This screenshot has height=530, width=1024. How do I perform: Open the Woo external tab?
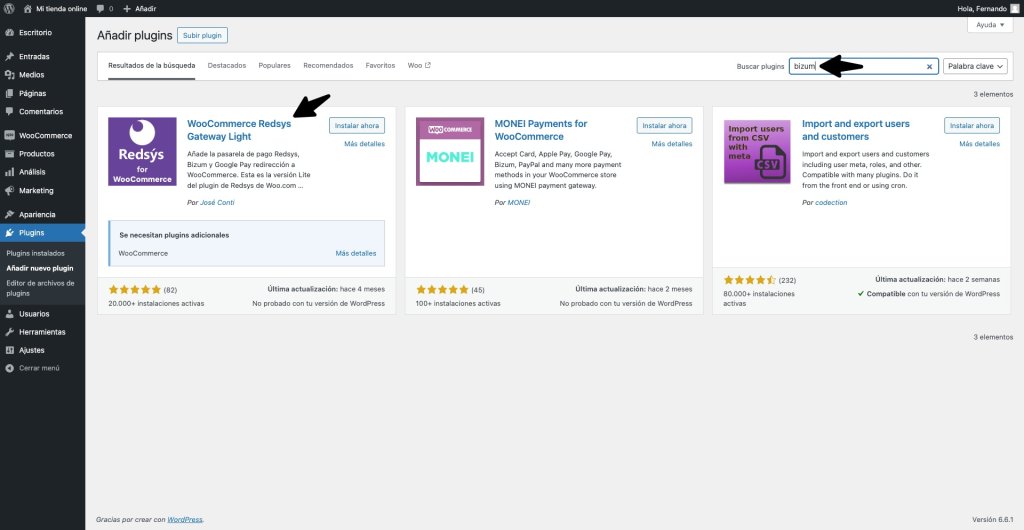[419, 66]
